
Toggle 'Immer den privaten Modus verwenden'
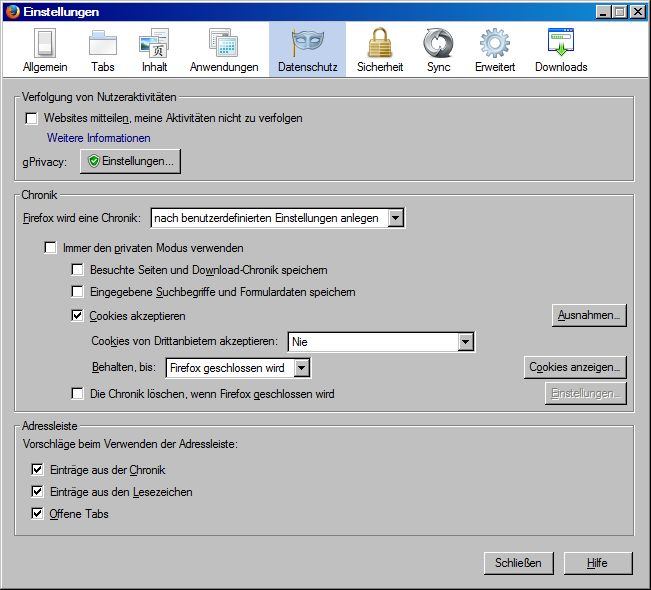[x=50, y=248]
